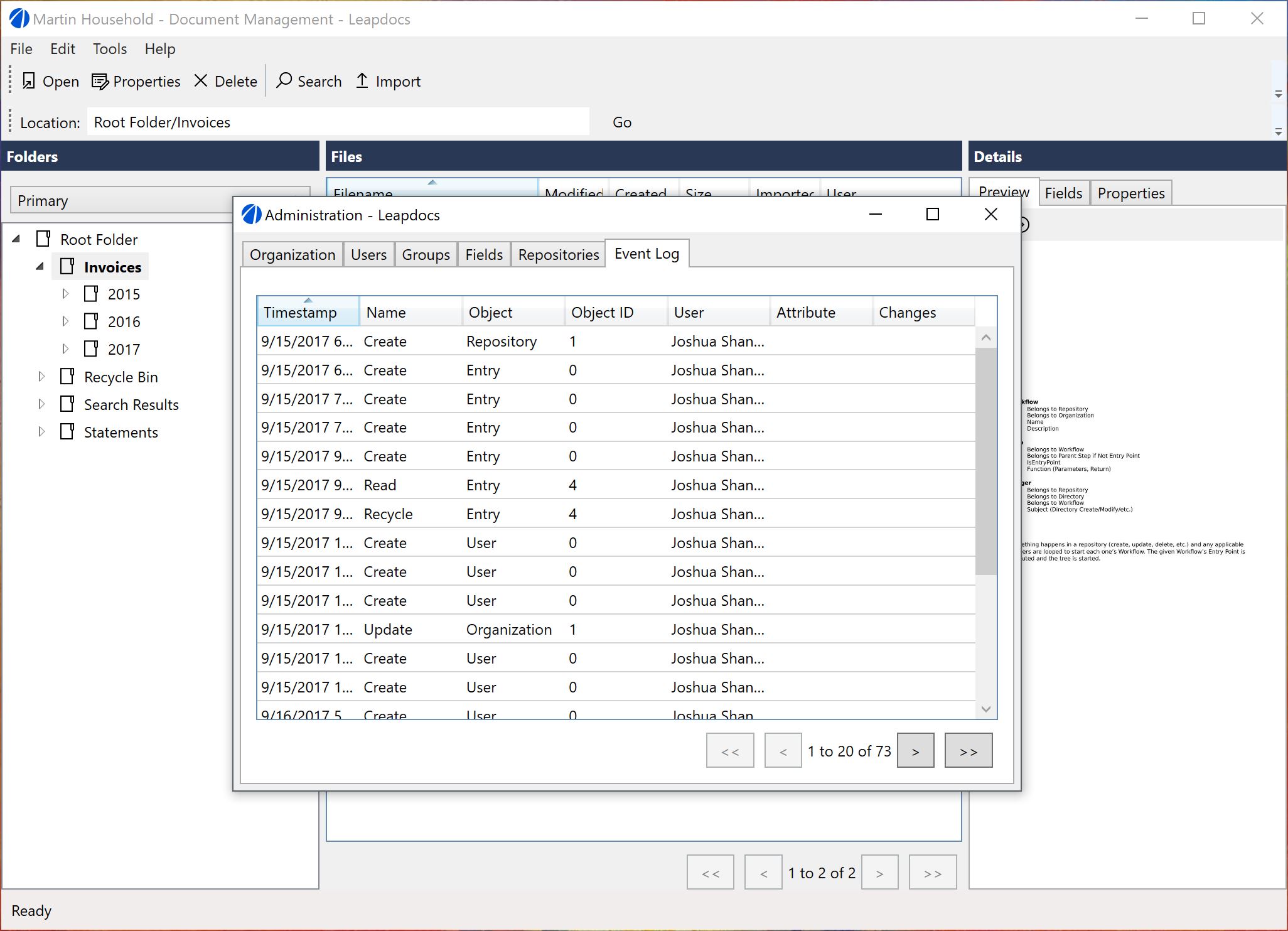1288x931 pixels.
Task: Sort by the Name column header
Action: coord(411,312)
